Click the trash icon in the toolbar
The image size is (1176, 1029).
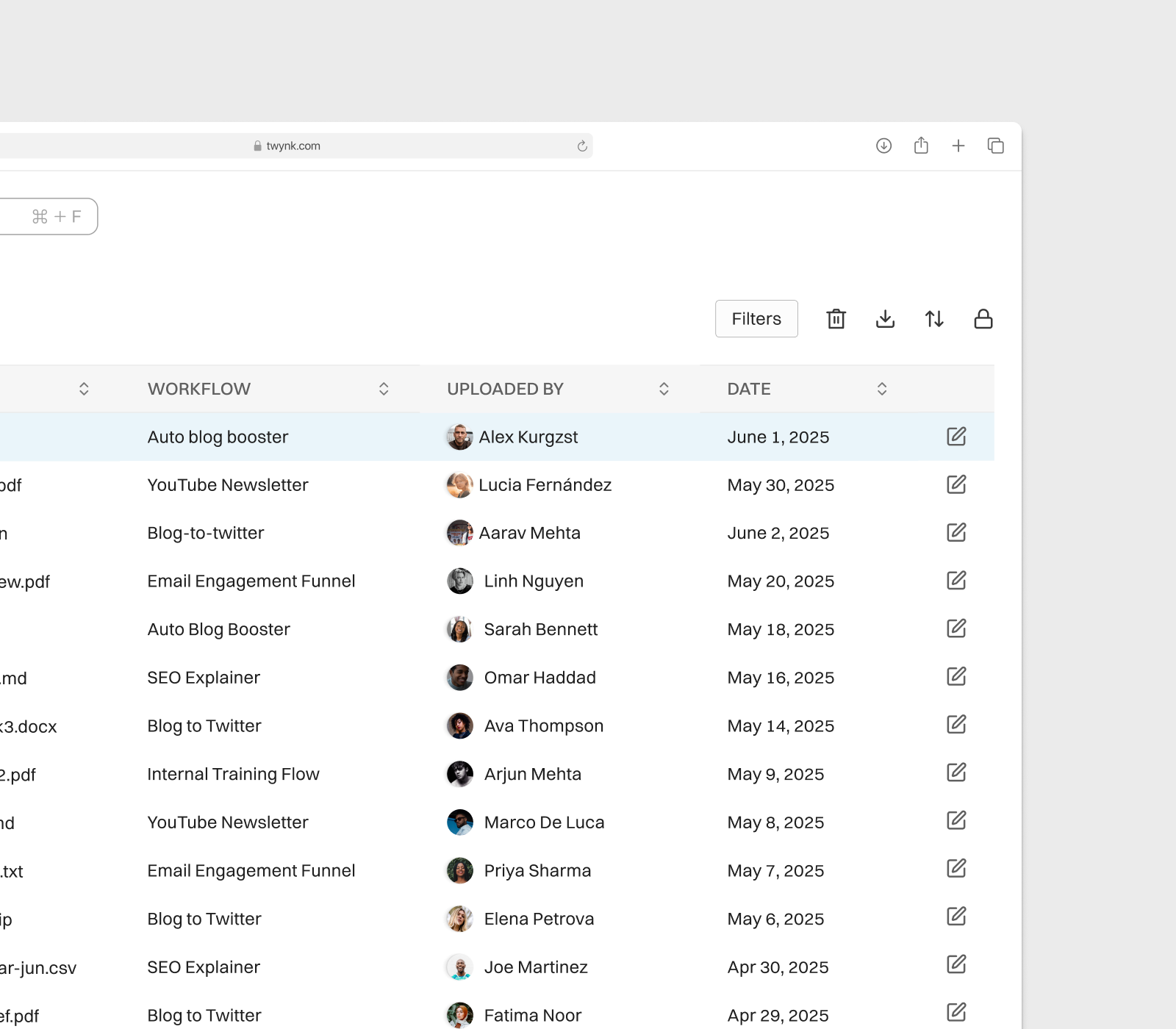coord(835,319)
